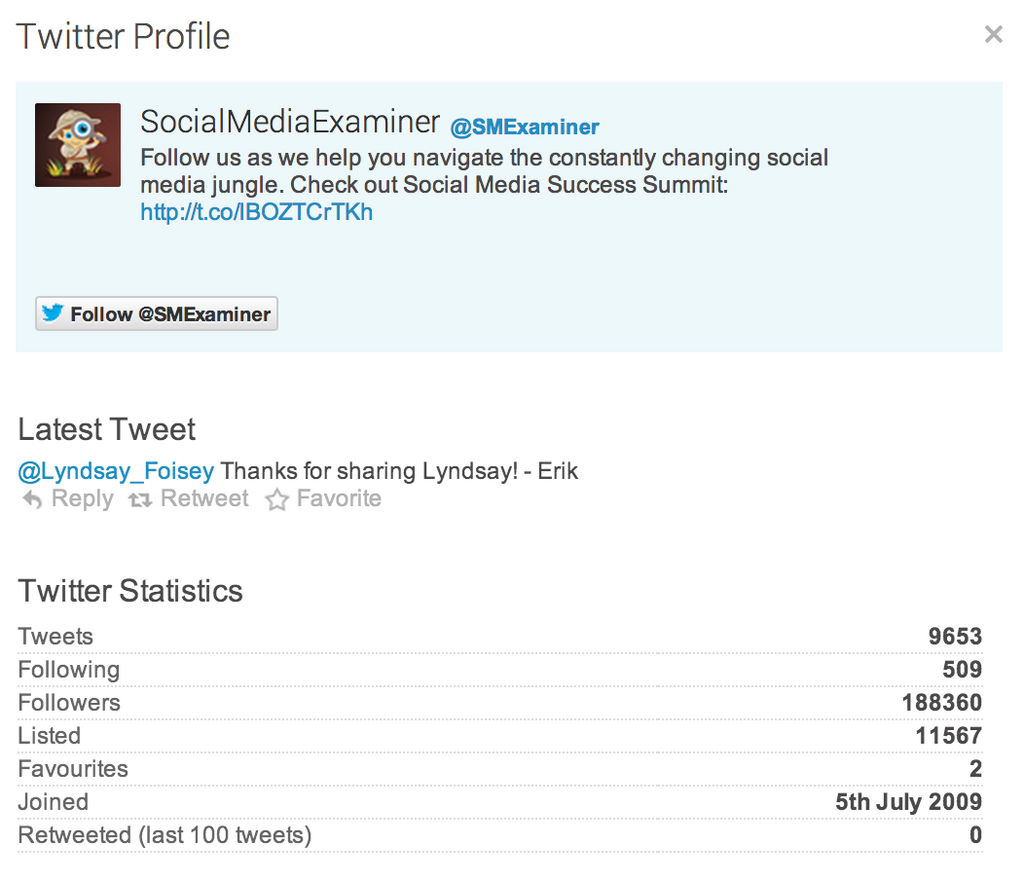
Task: Click the Favorite text label
Action: coord(338,498)
